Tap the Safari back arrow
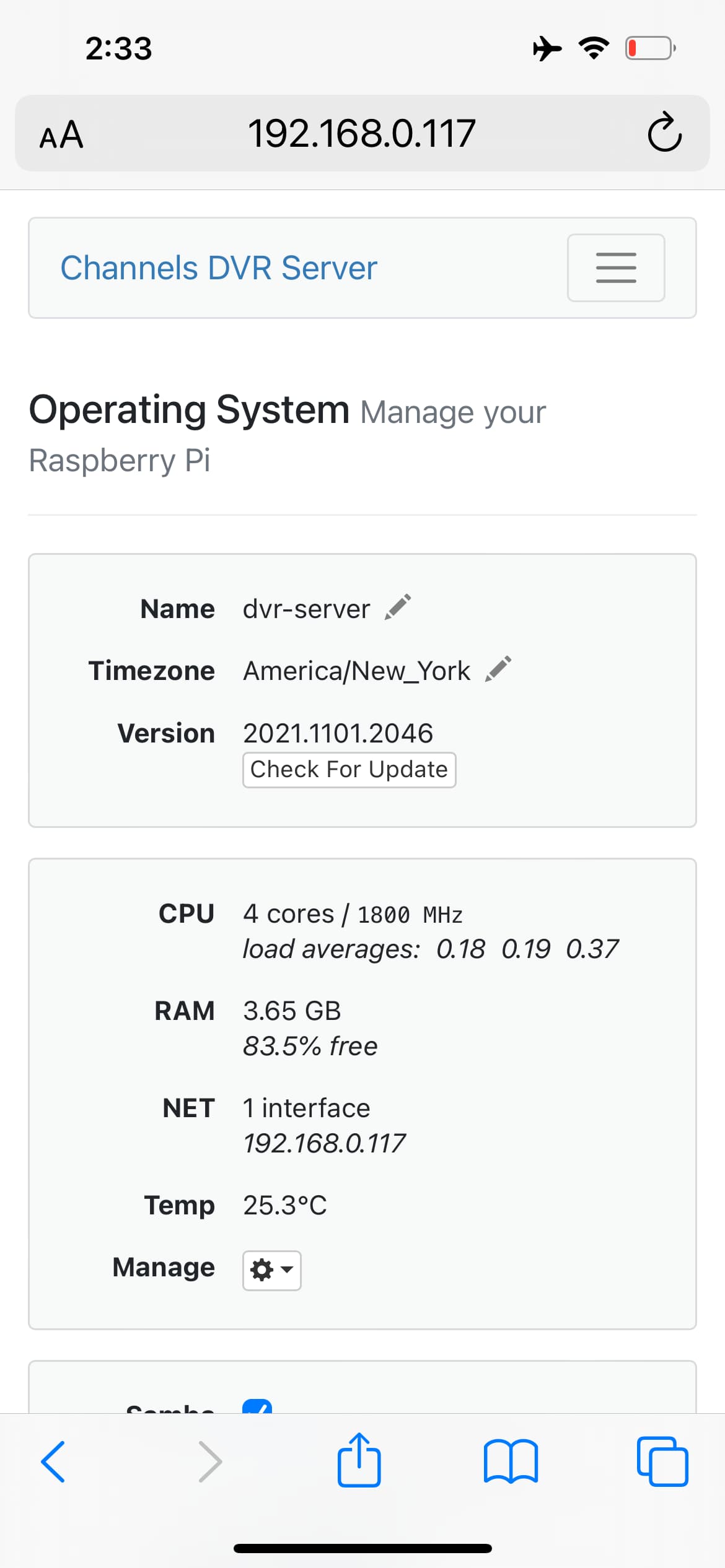 (53, 1461)
